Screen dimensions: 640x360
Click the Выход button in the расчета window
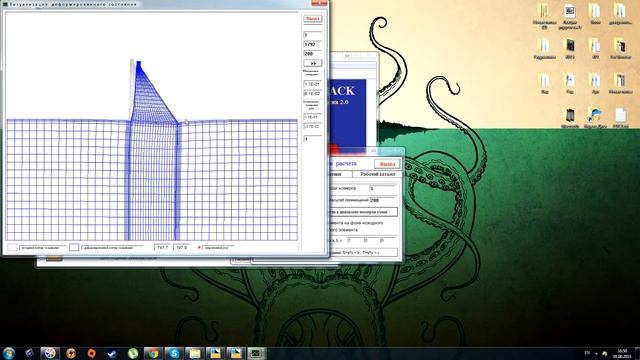(x=387, y=164)
